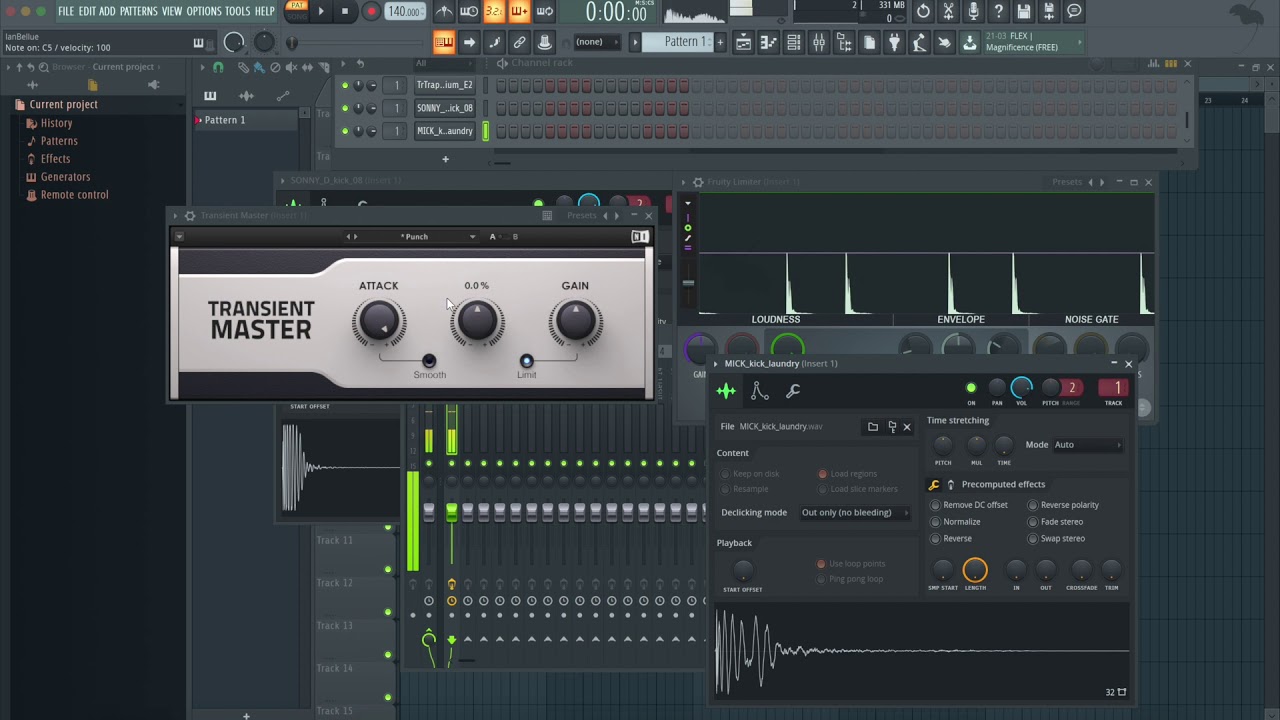Start playback with the play button
This screenshot has height=720, width=1280.
[321, 12]
